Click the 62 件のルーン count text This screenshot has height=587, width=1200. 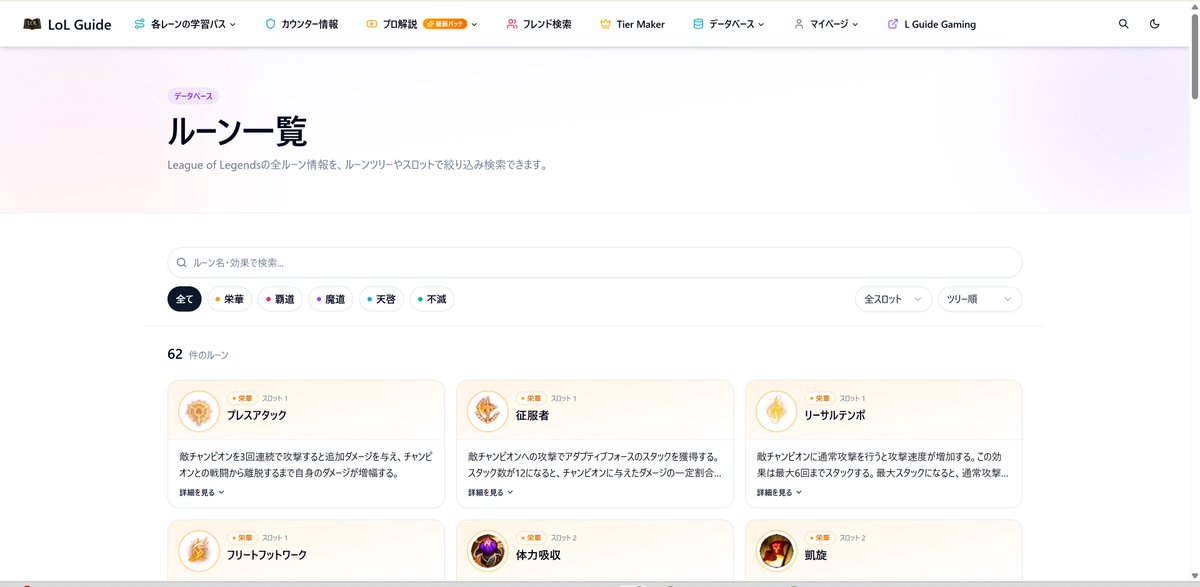point(198,354)
